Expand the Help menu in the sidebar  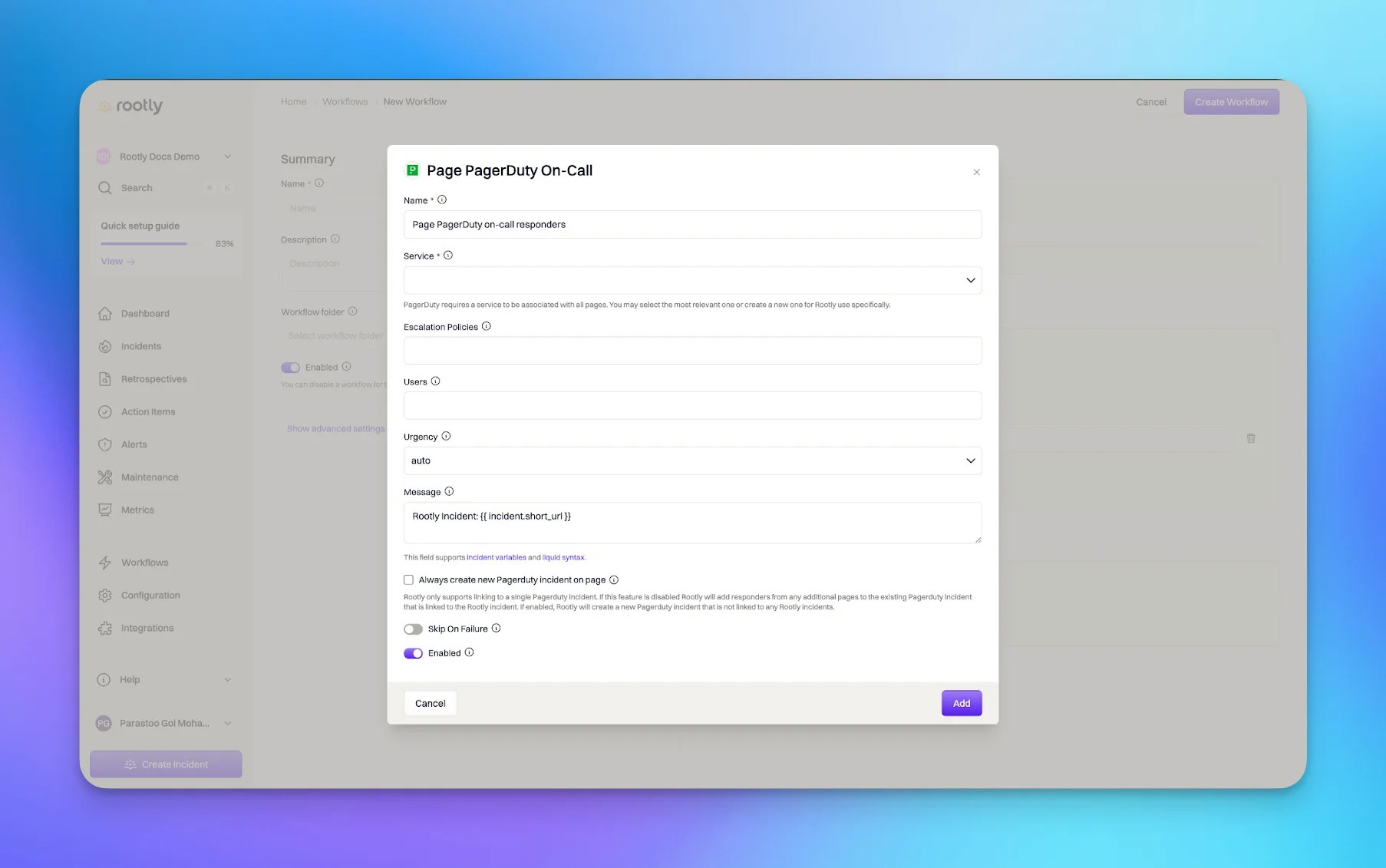pyautogui.click(x=164, y=680)
